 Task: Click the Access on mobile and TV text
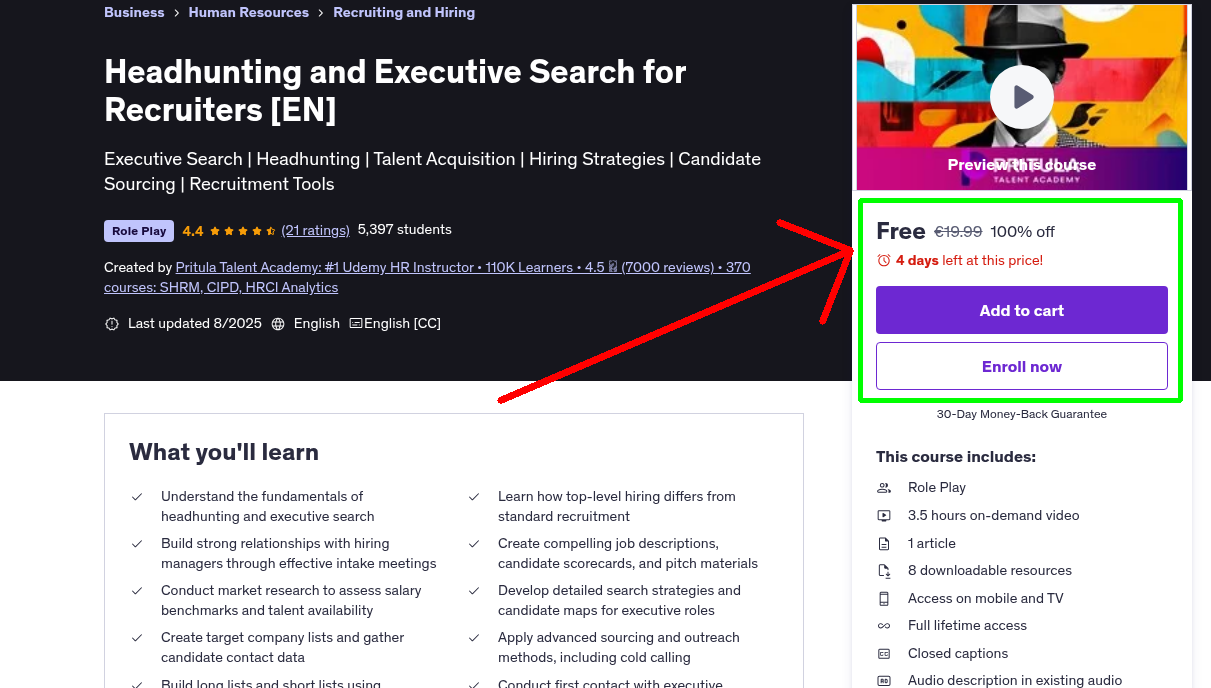(x=986, y=599)
